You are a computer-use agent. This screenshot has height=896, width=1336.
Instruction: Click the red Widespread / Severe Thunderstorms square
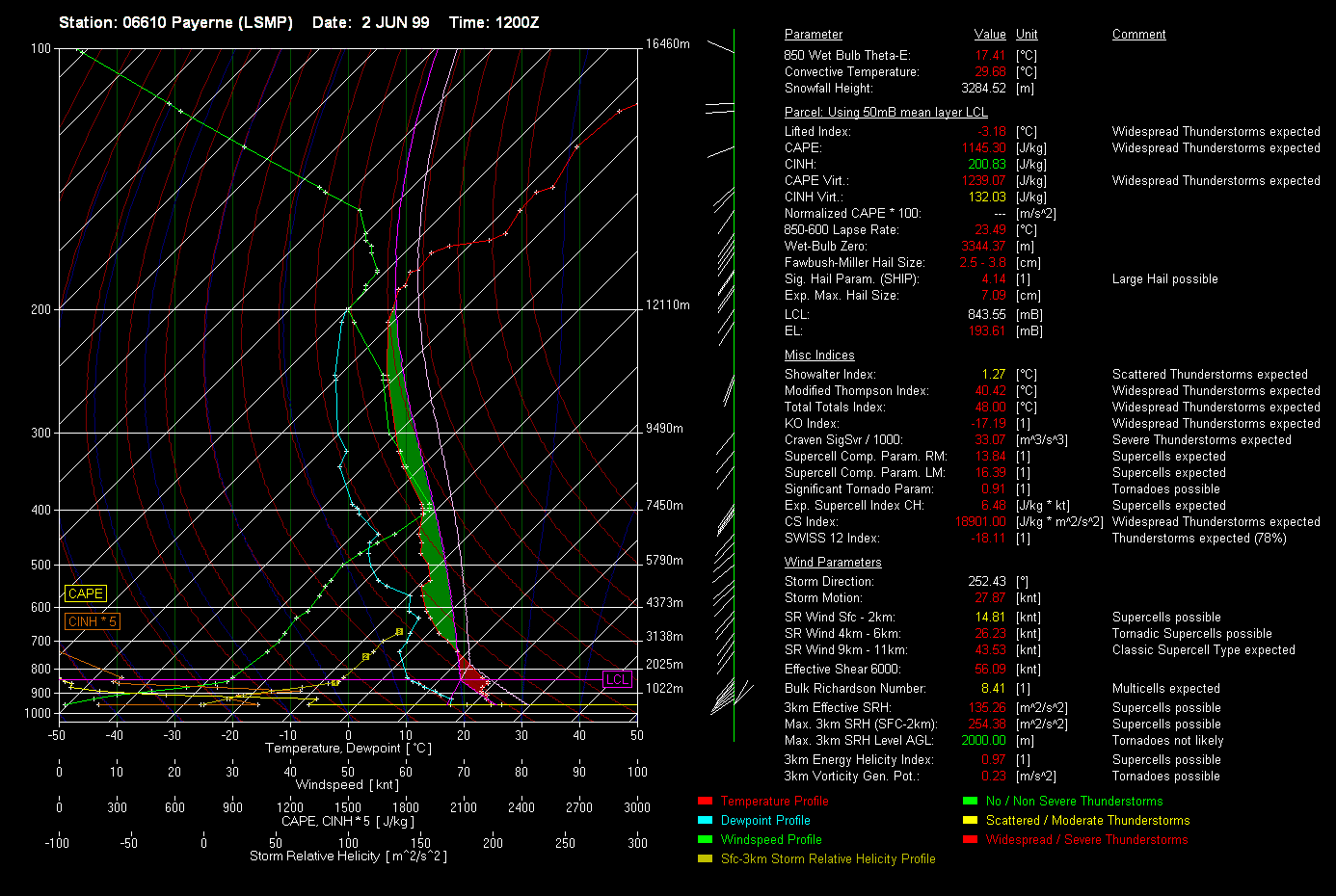(970, 840)
